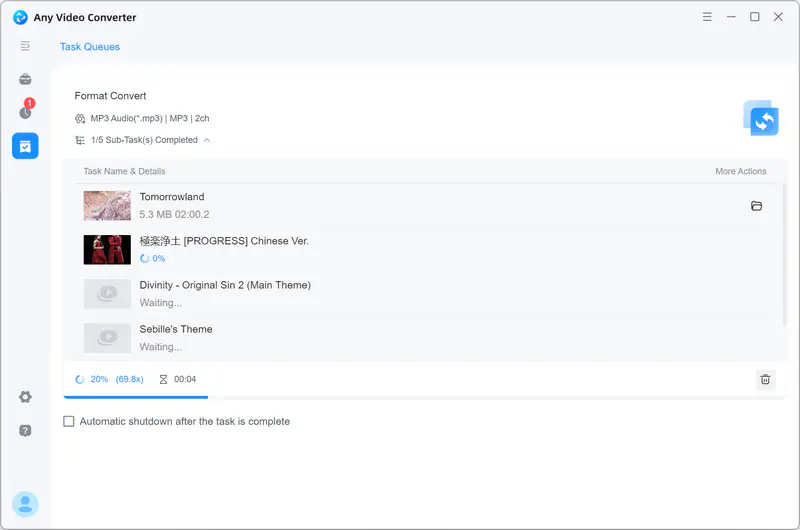Image resolution: width=800 pixels, height=530 pixels.
Task: Click the Task Name & Details column header
Action: tap(124, 171)
